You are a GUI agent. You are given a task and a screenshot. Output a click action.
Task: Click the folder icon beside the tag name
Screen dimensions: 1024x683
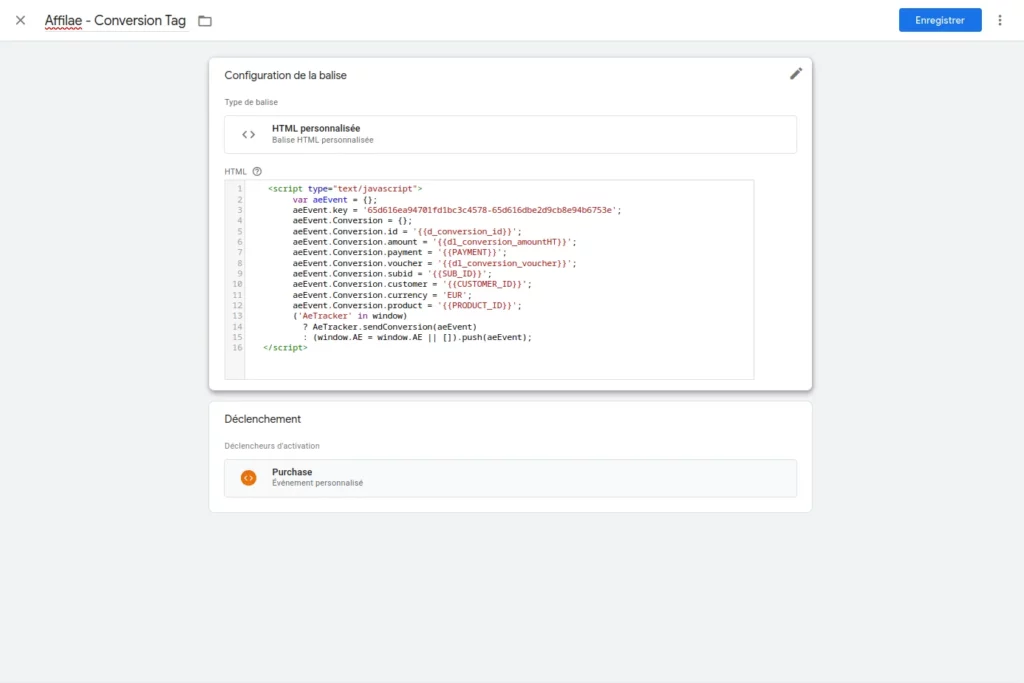coord(205,21)
